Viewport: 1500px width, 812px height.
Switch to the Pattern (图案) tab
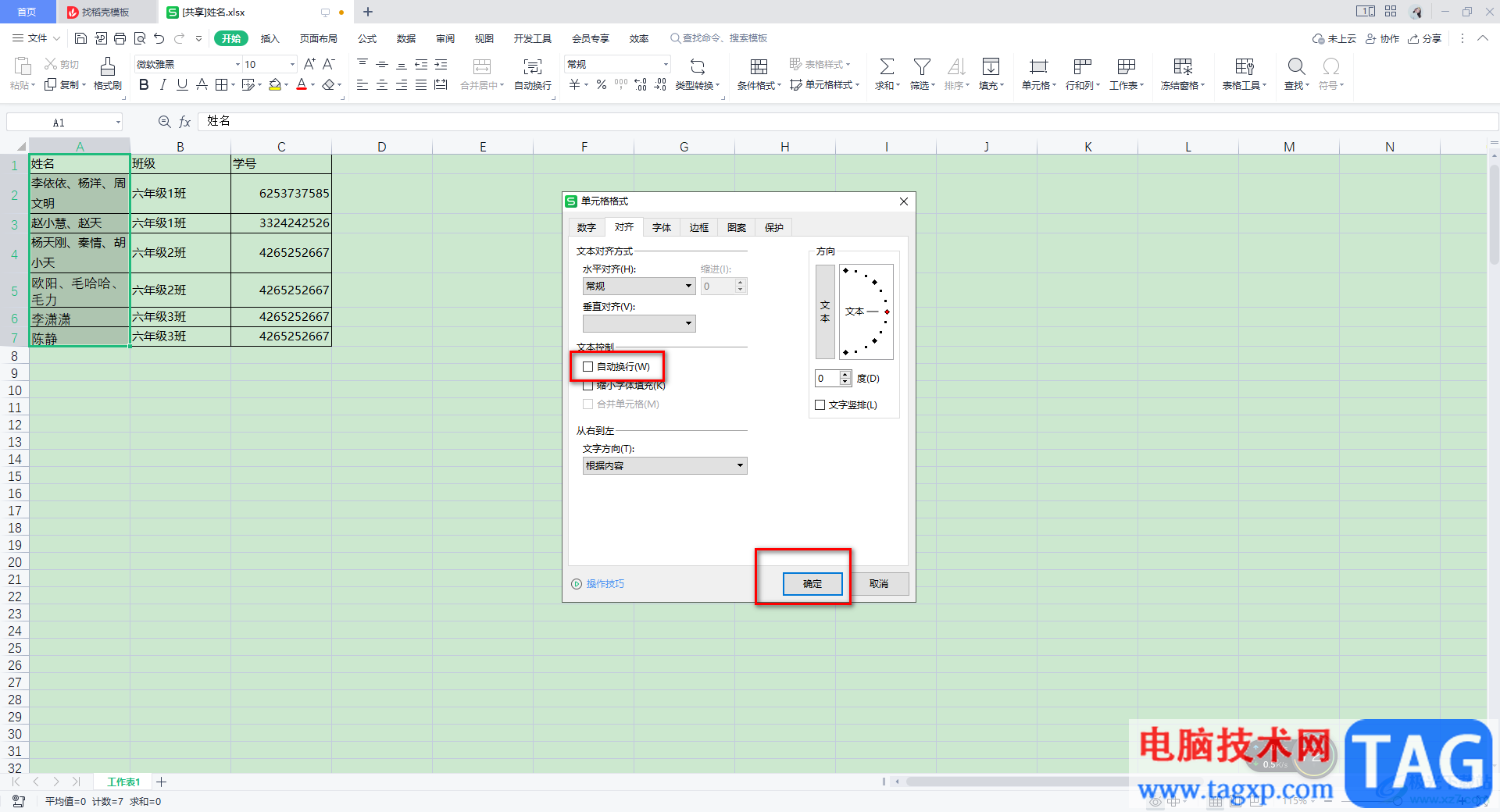click(737, 228)
